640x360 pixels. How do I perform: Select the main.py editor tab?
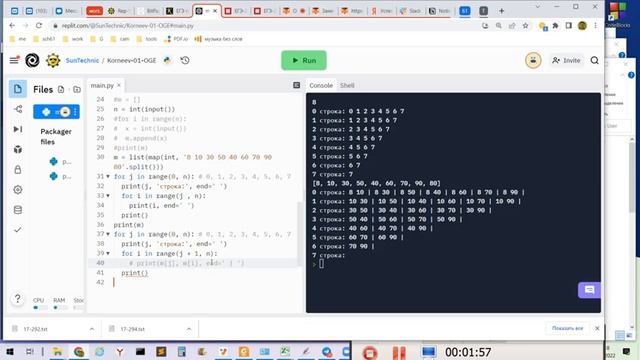102,85
